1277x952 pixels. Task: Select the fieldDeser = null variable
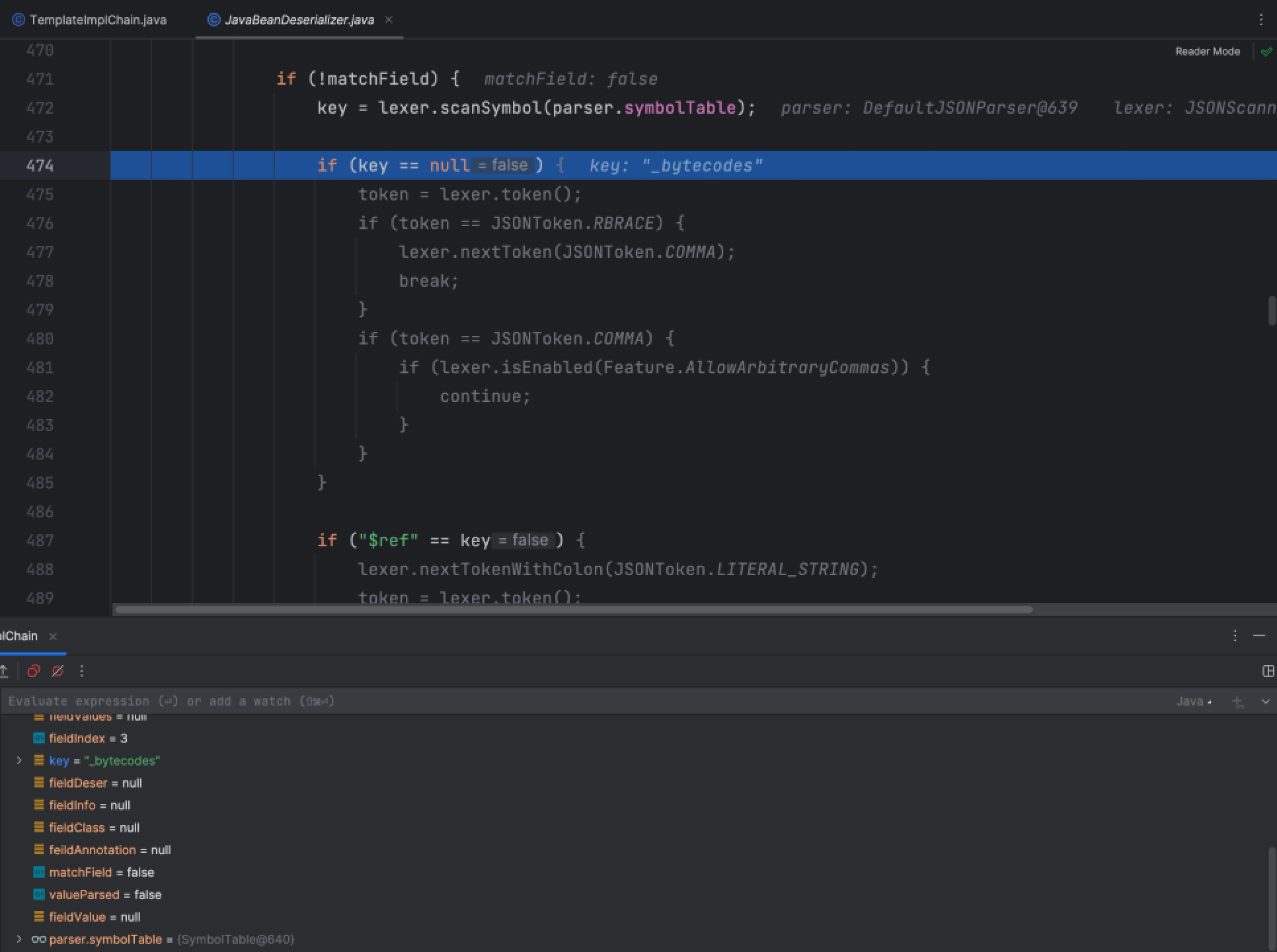[x=95, y=783]
